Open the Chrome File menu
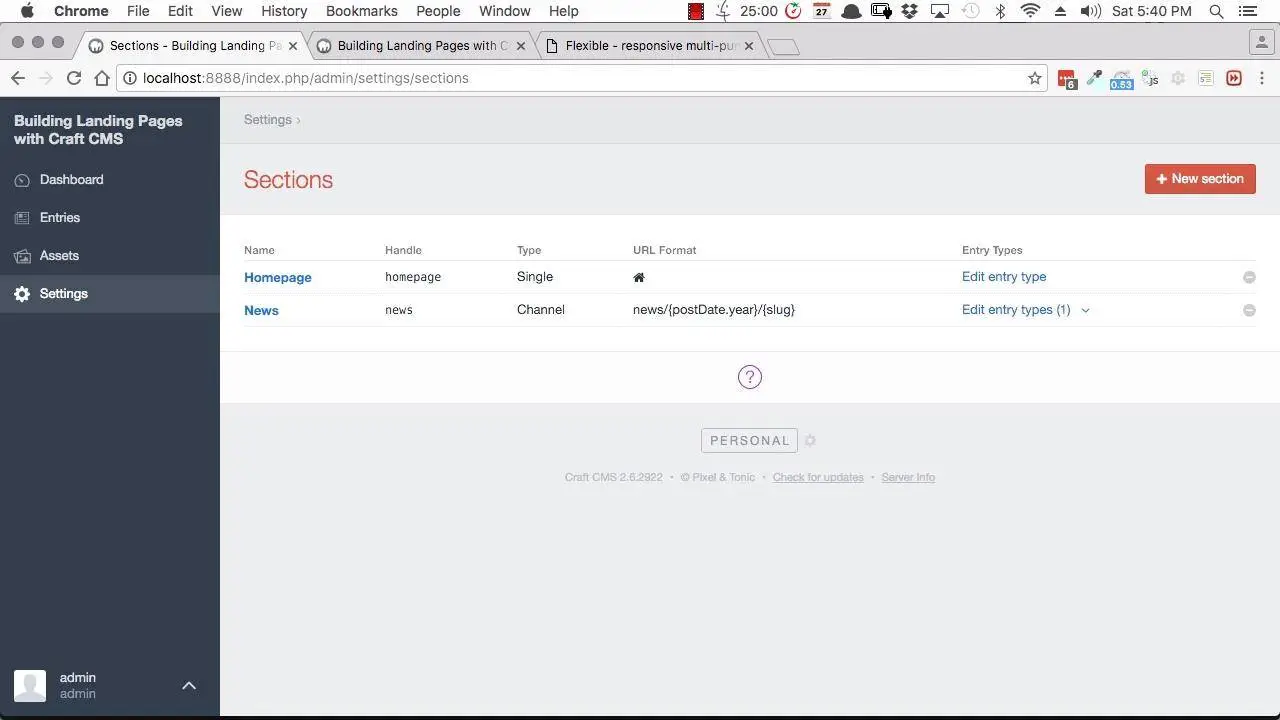Image resolution: width=1280 pixels, height=720 pixels. pos(138,11)
